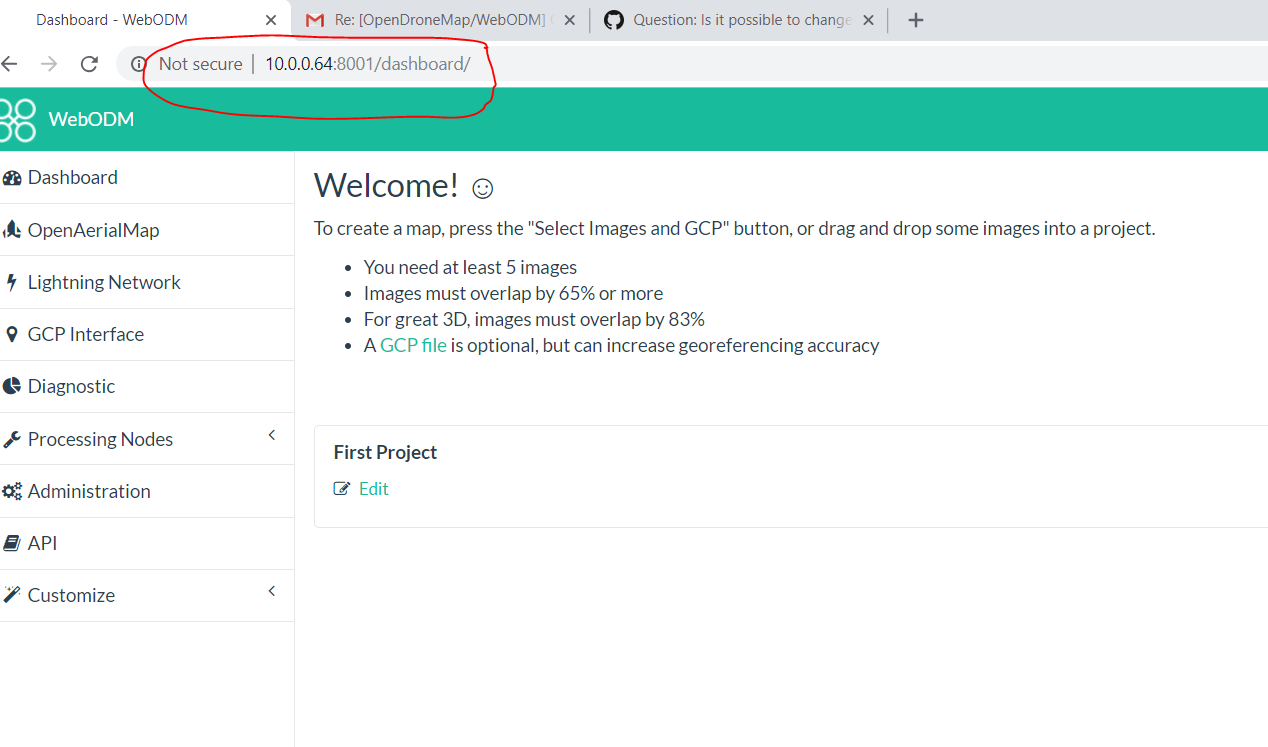Open Lightning Network via its lightning bolt icon
This screenshot has height=747, width=1268.
[x=11, y=281]
